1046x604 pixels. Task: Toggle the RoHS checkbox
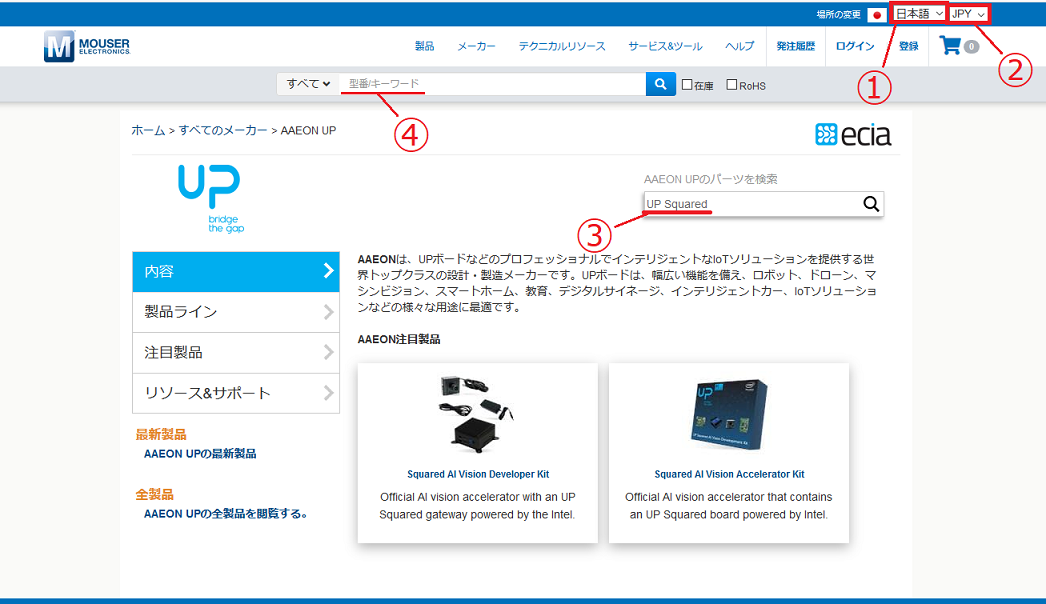pos(731,85)
